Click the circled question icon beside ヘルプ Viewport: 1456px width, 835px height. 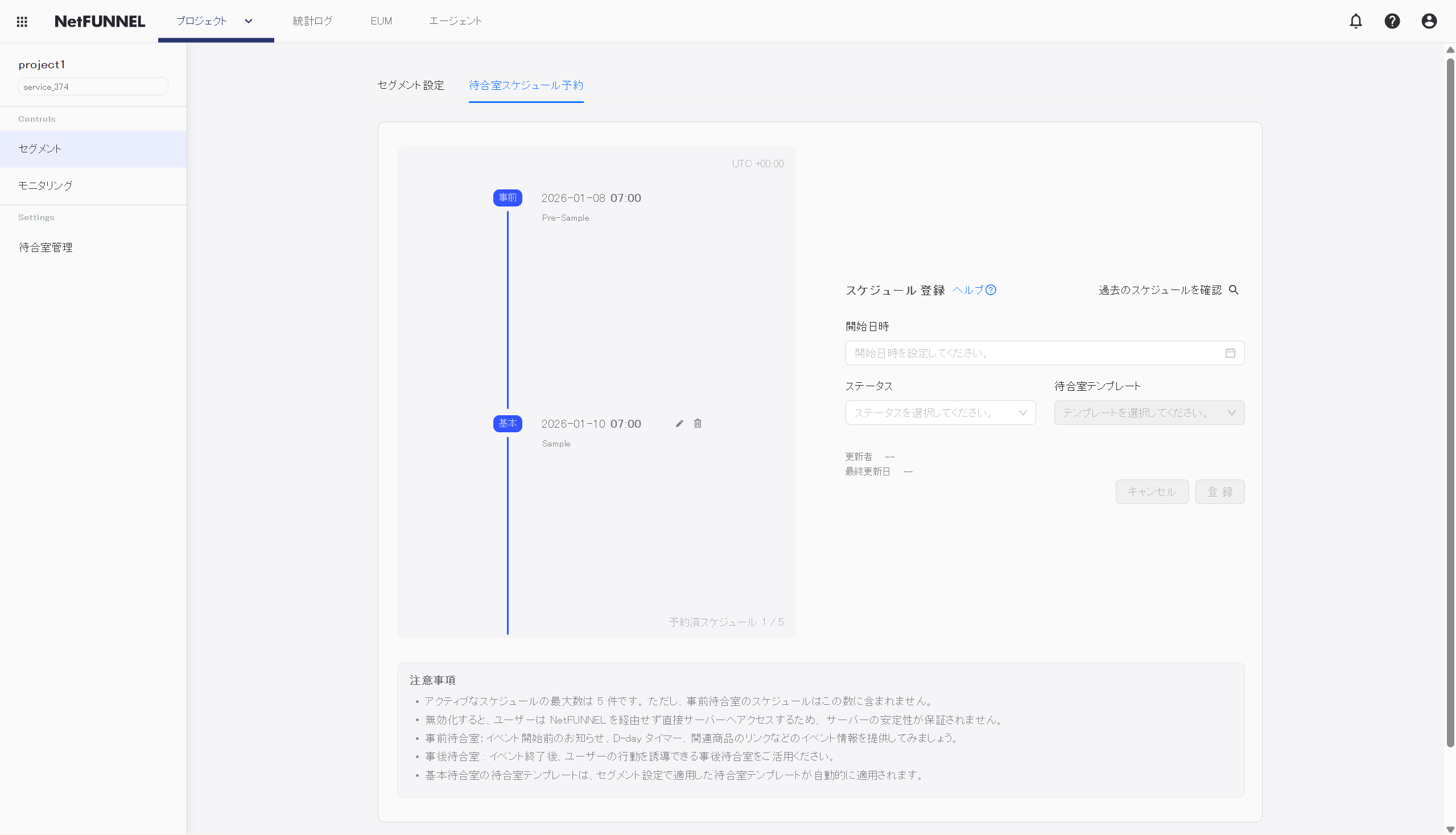coord(991,290)
